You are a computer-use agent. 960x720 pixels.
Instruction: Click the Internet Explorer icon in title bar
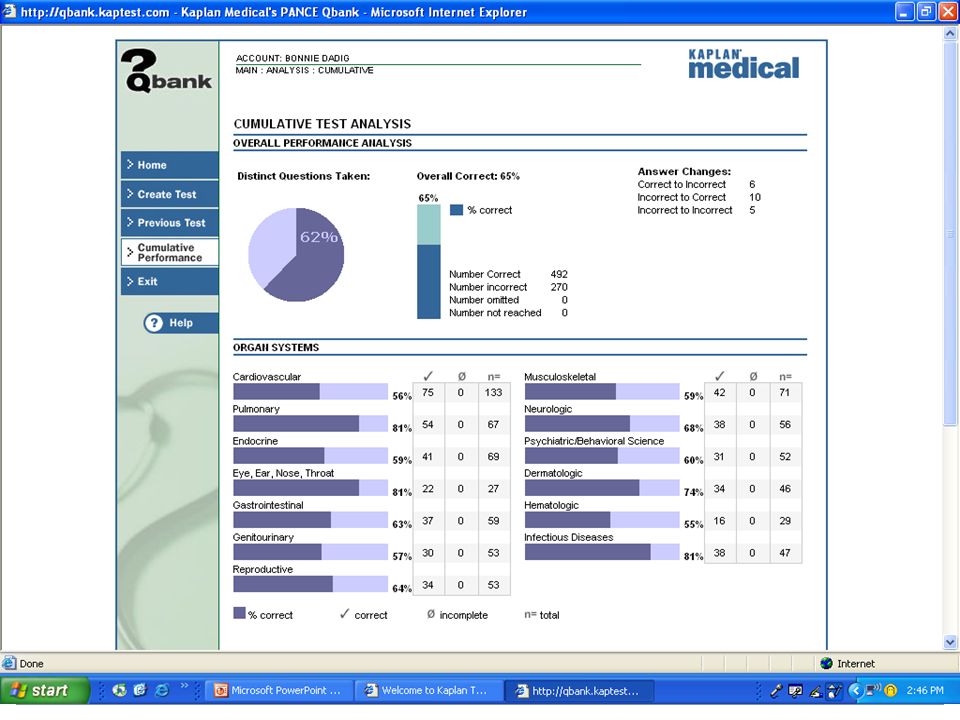(9, 12)
